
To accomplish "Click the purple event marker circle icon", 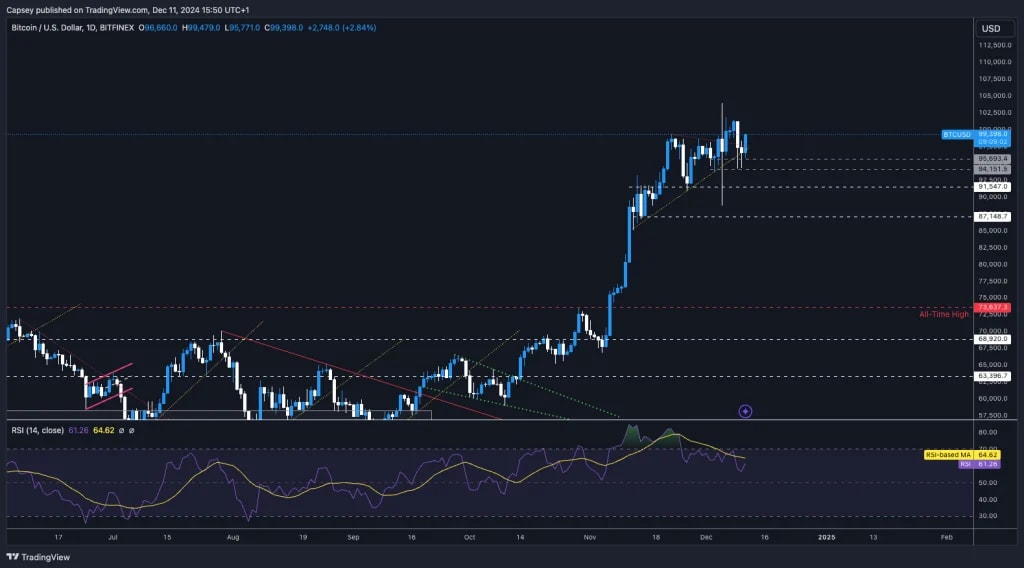I will [745, 411].
